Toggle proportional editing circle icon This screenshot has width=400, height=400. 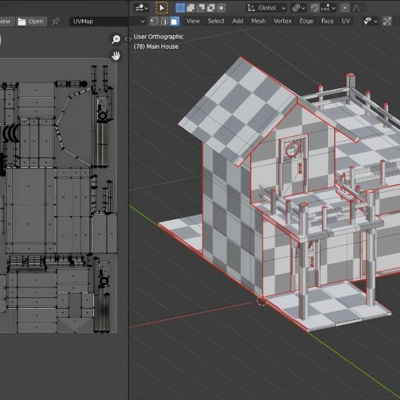click(345, 8)
